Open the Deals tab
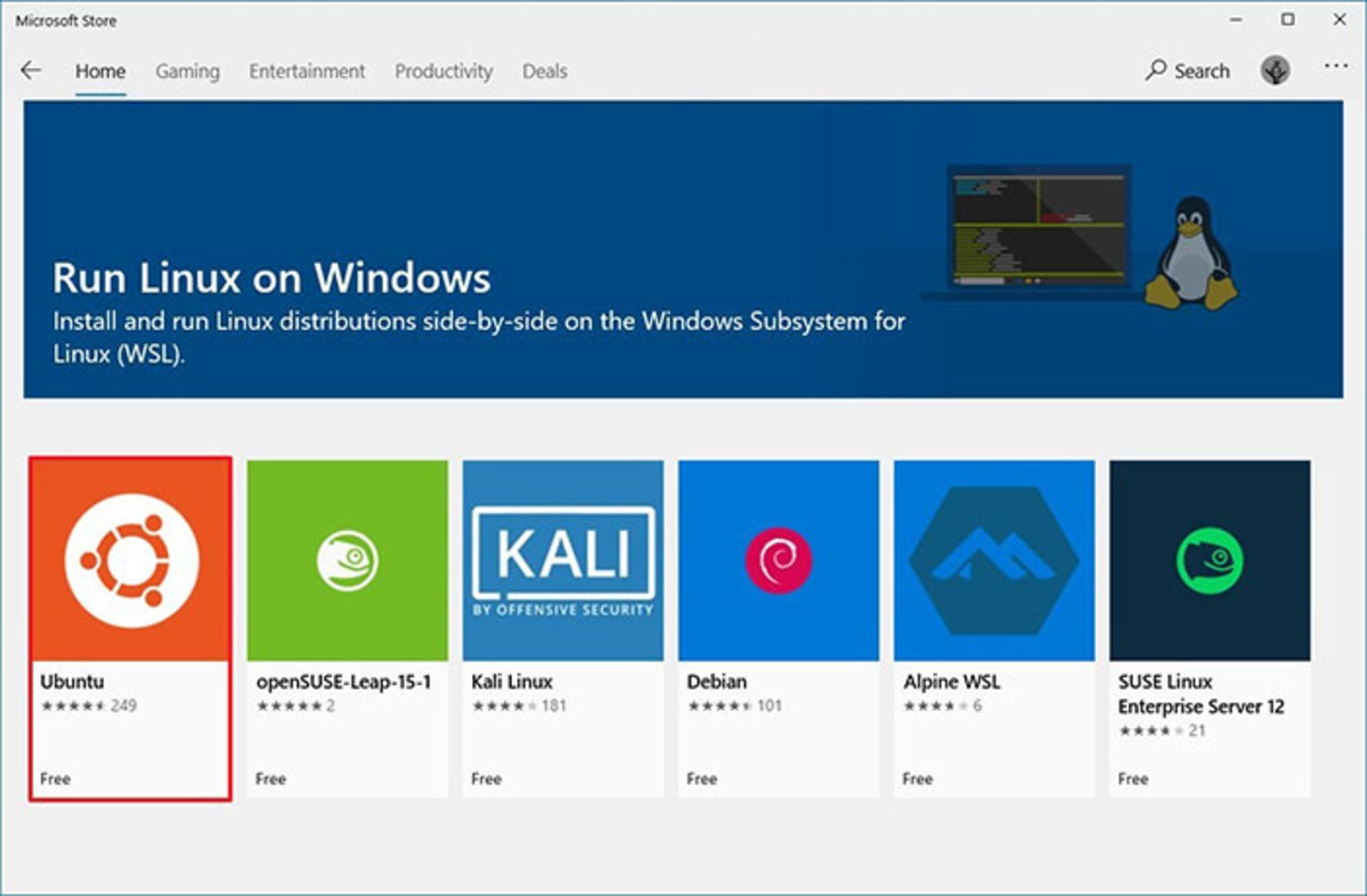This screenshot has width=1367, height=896. (x=545, y=71)
